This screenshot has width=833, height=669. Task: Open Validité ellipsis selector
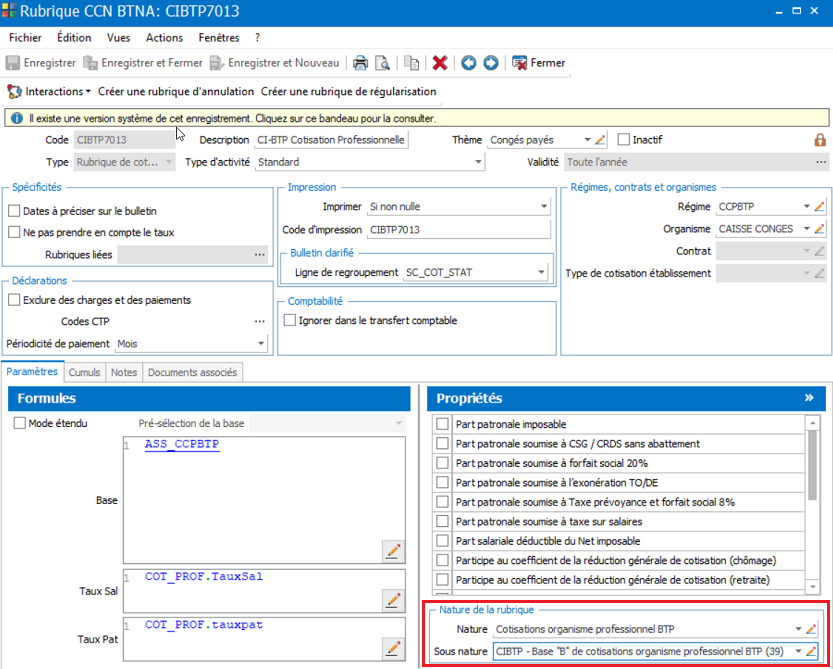pyautogui.click(x=821, y=163)
